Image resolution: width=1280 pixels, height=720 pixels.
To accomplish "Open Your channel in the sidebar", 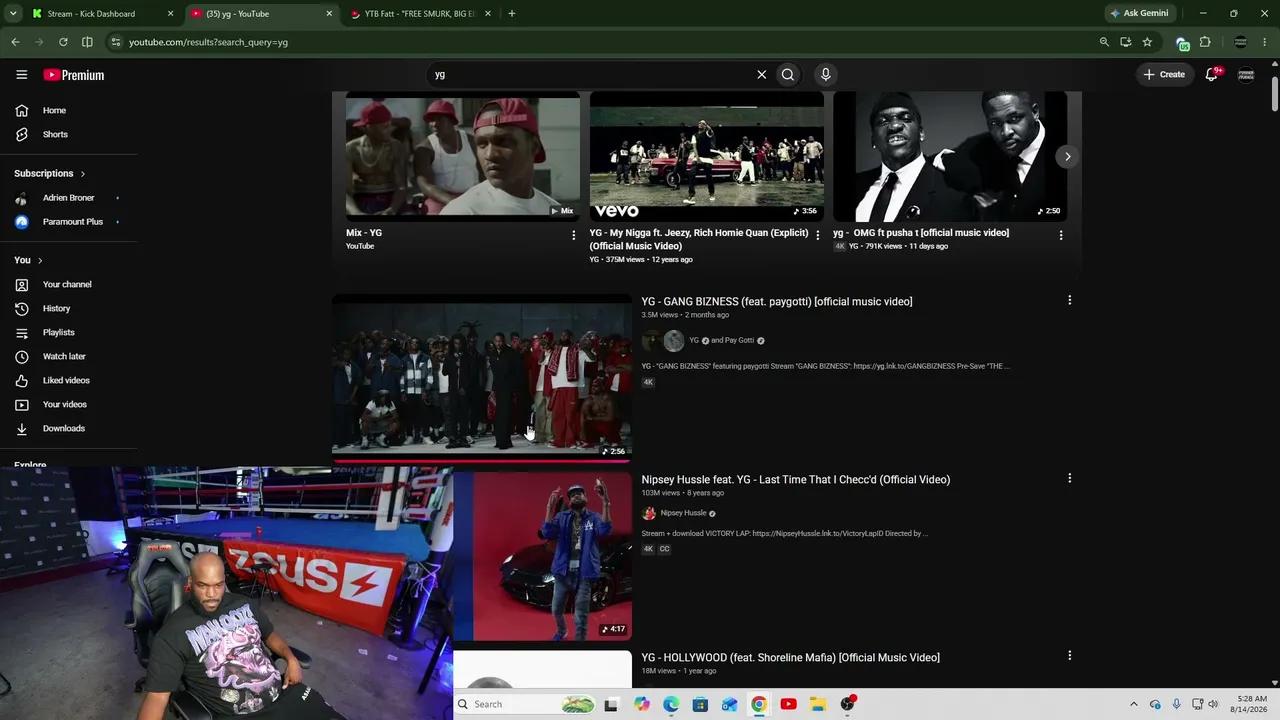I will (68, 284).
